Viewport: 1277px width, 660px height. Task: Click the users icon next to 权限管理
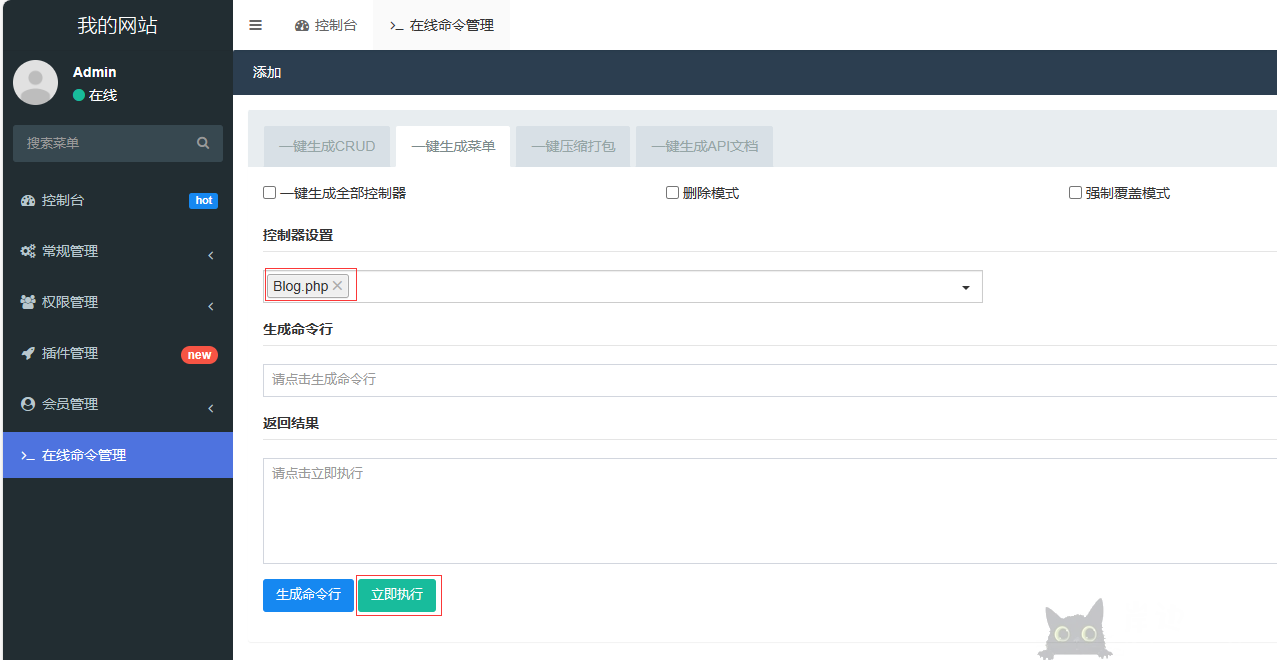pos(28,302)
